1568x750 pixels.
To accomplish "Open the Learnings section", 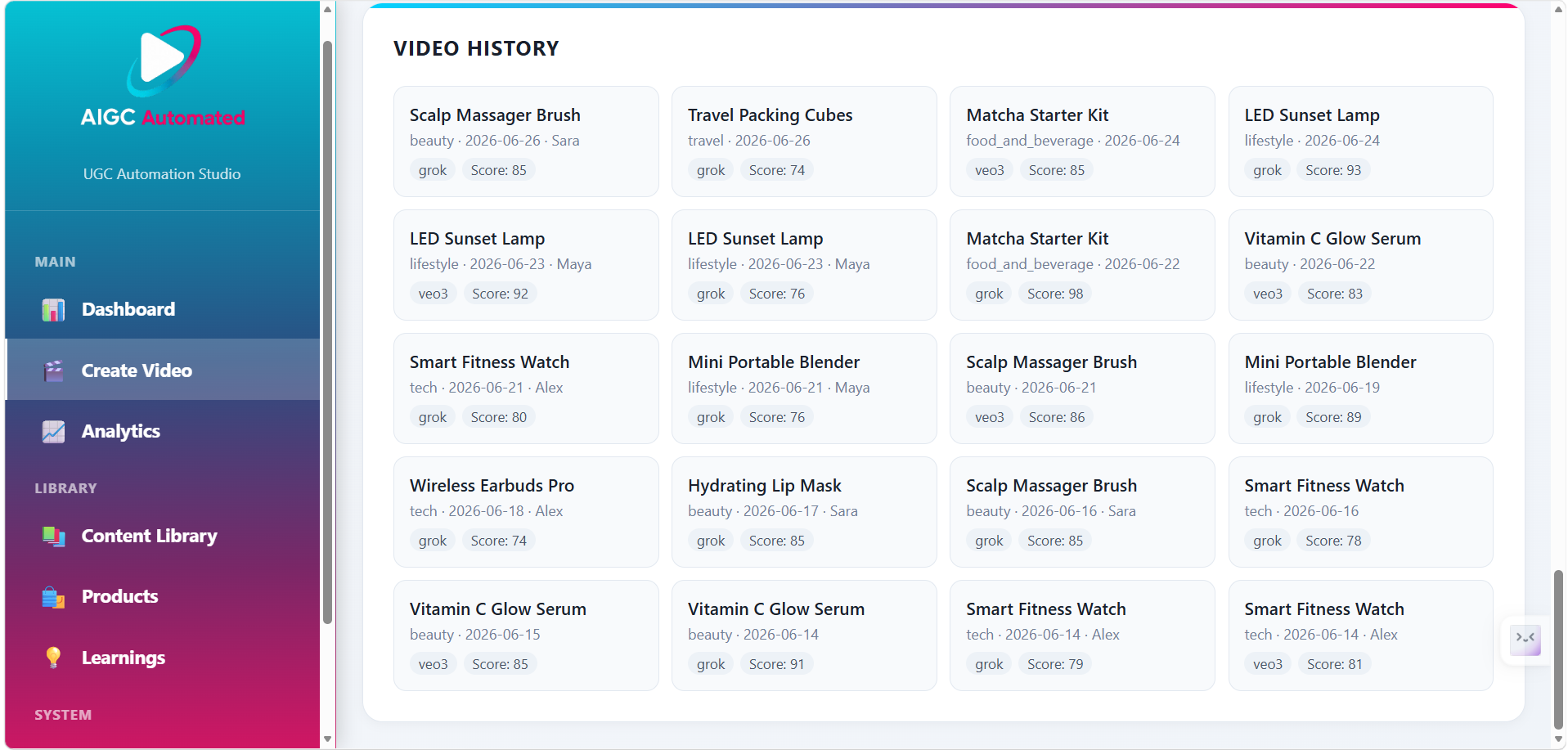I will pyautogui.click(x=162, y=658).
